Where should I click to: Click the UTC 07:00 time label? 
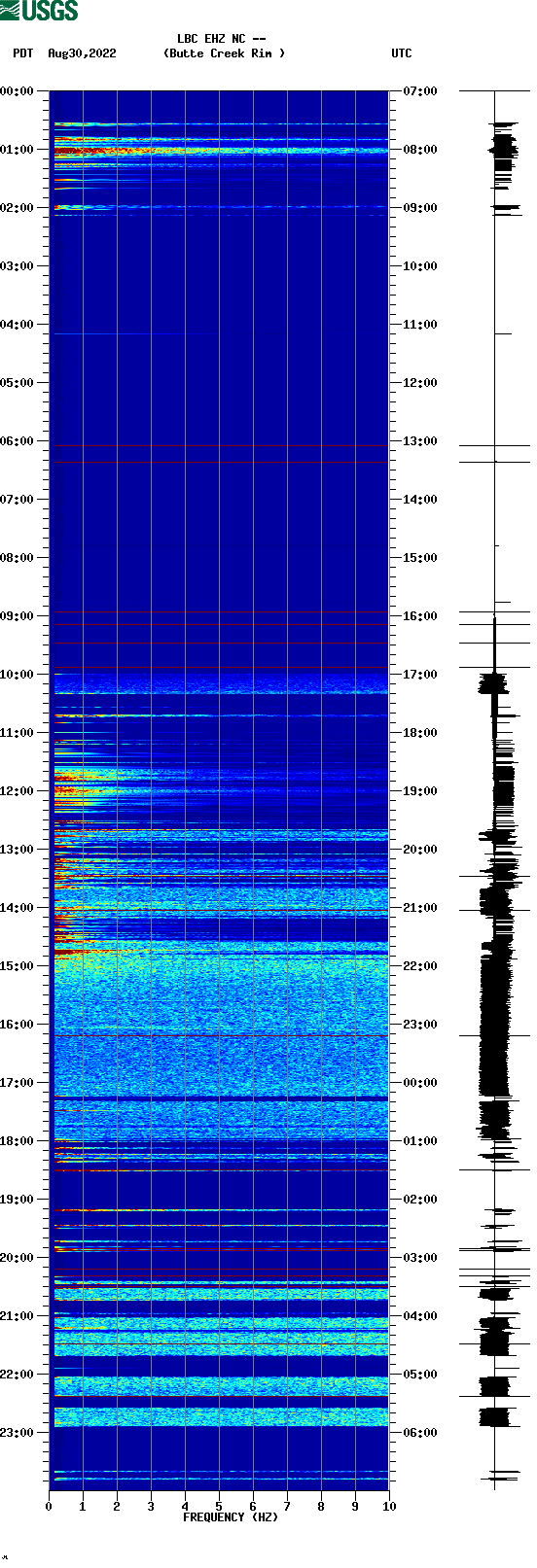click(420, 91)
